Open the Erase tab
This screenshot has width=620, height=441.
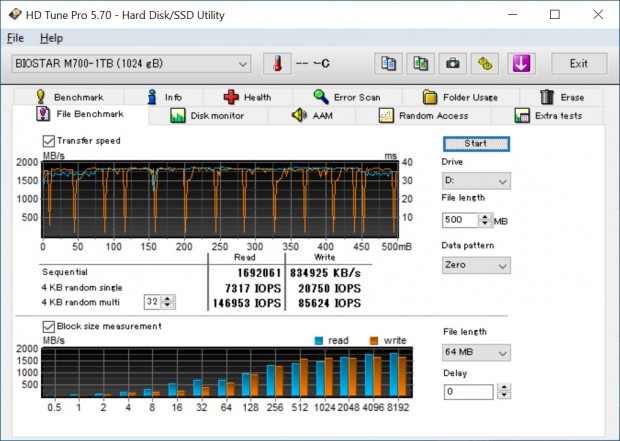tap(561, 97)
